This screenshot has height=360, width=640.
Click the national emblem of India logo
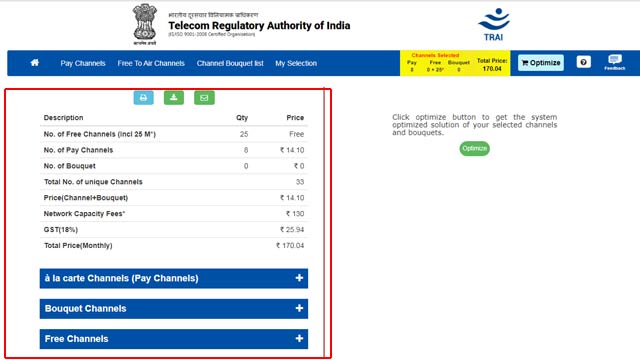click(x=144, y=24)
